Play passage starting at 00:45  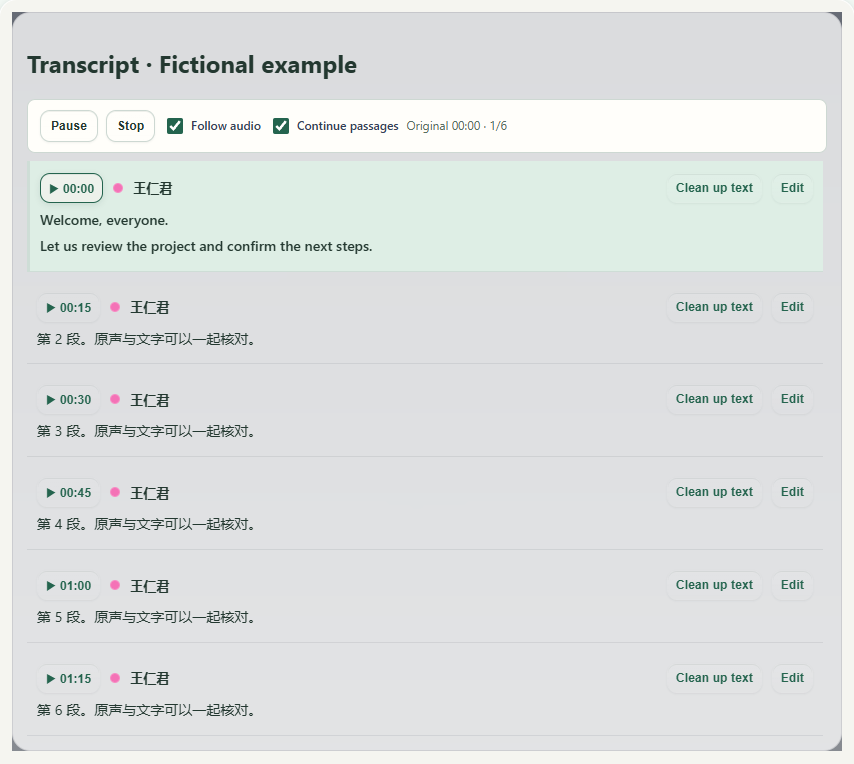69,493
